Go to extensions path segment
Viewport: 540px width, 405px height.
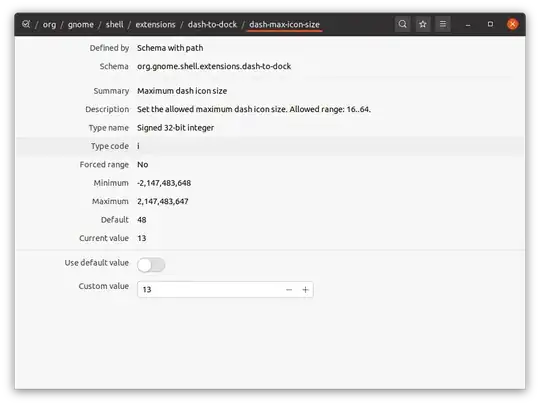(155, 24)
